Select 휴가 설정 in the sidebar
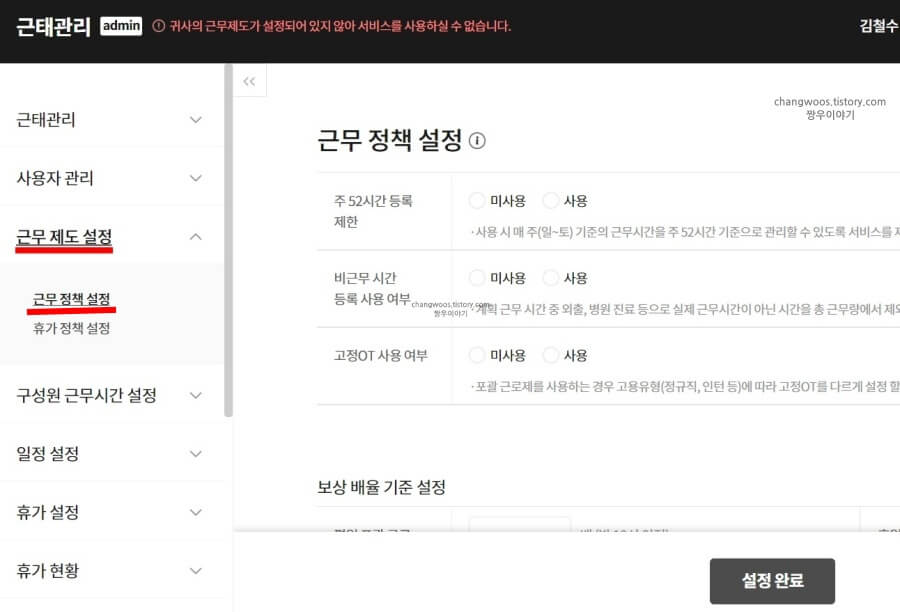Viewport: 900px width, 612px height. 48,512
